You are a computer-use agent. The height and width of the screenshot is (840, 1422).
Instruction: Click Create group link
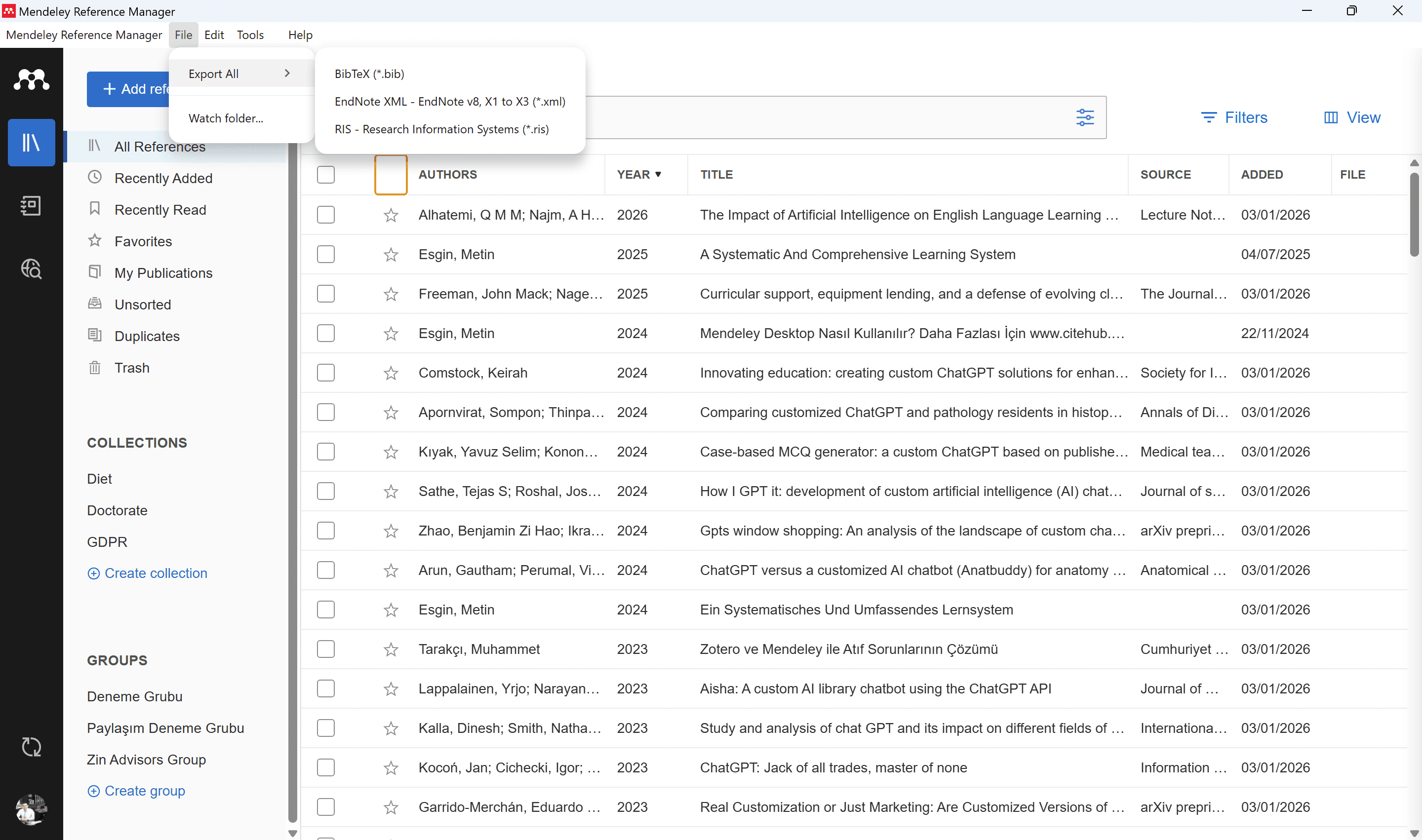(136, 791)
